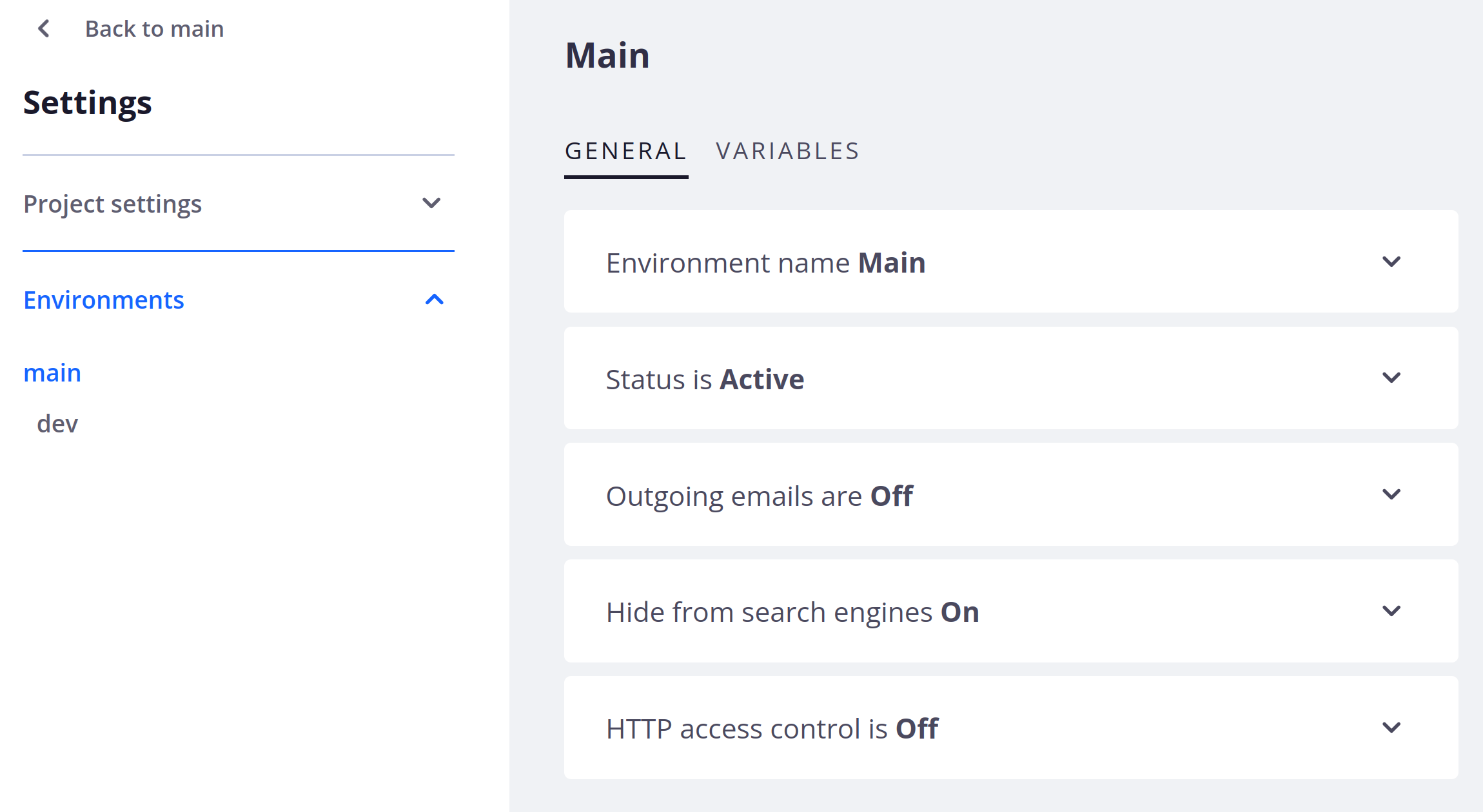Expand the Status is Active setting
The height and width of the screenshot is (812, 1483).
coord(1391,378)
